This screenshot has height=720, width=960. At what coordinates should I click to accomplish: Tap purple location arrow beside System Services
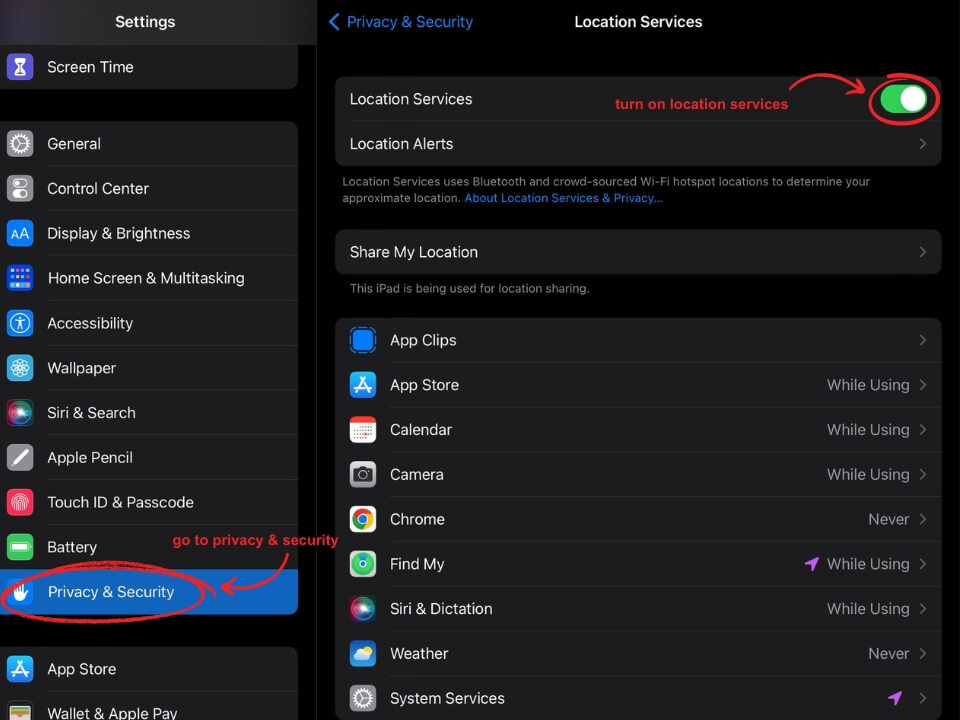tap(895, 697)
